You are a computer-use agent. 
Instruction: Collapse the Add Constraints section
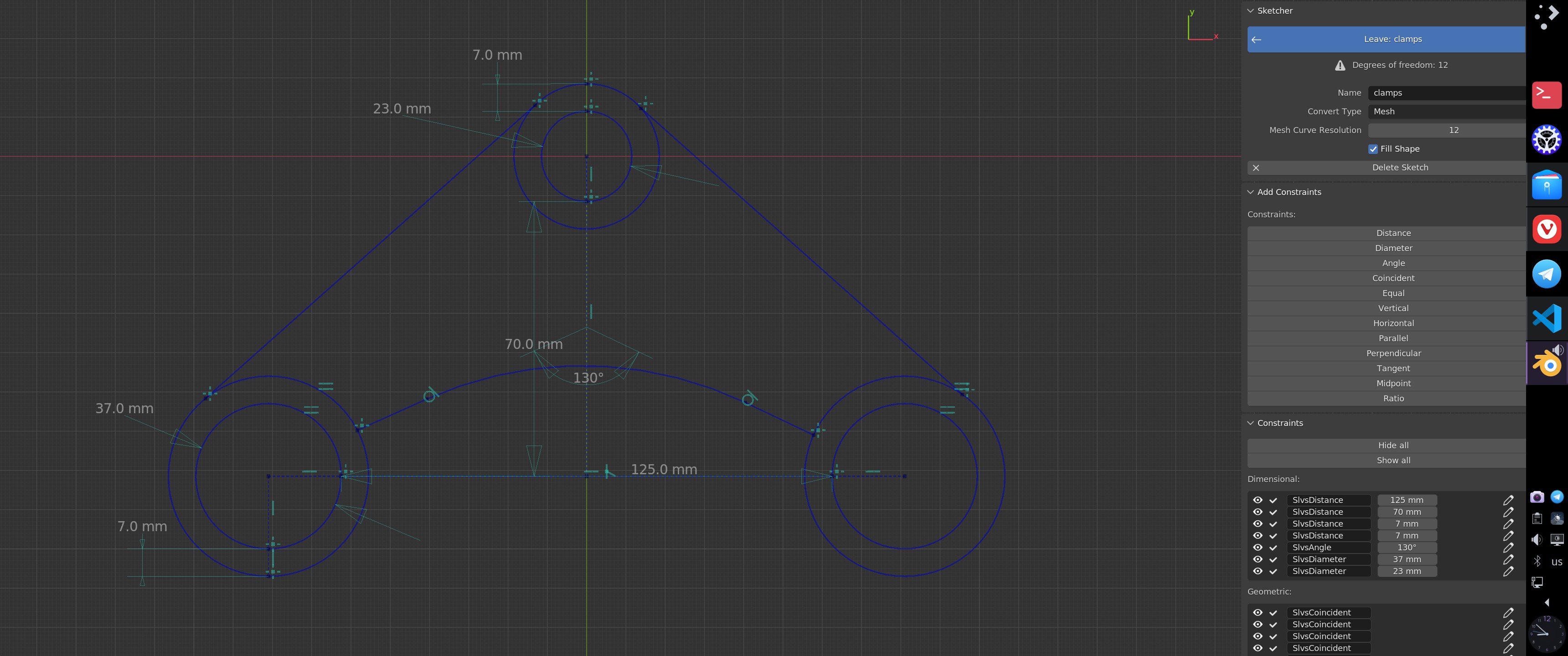pyautogui.click(x=1250, y=192)
